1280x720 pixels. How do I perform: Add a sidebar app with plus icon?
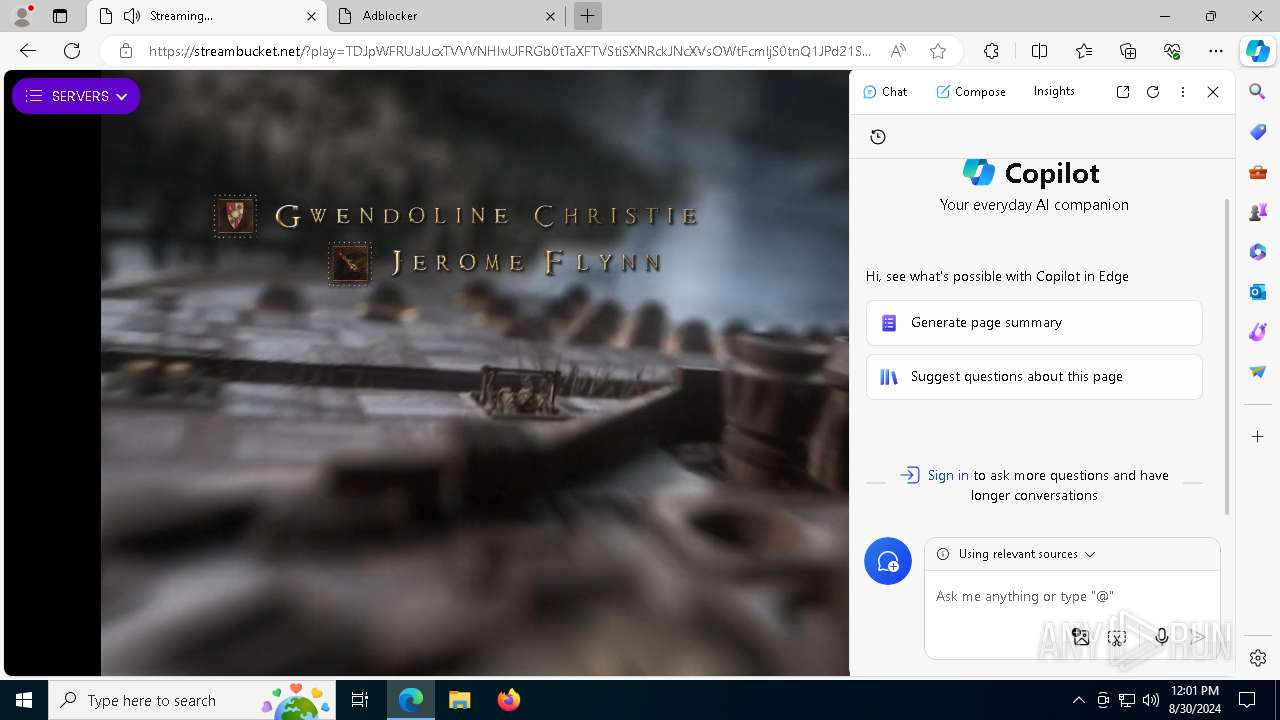point(1258,437)
